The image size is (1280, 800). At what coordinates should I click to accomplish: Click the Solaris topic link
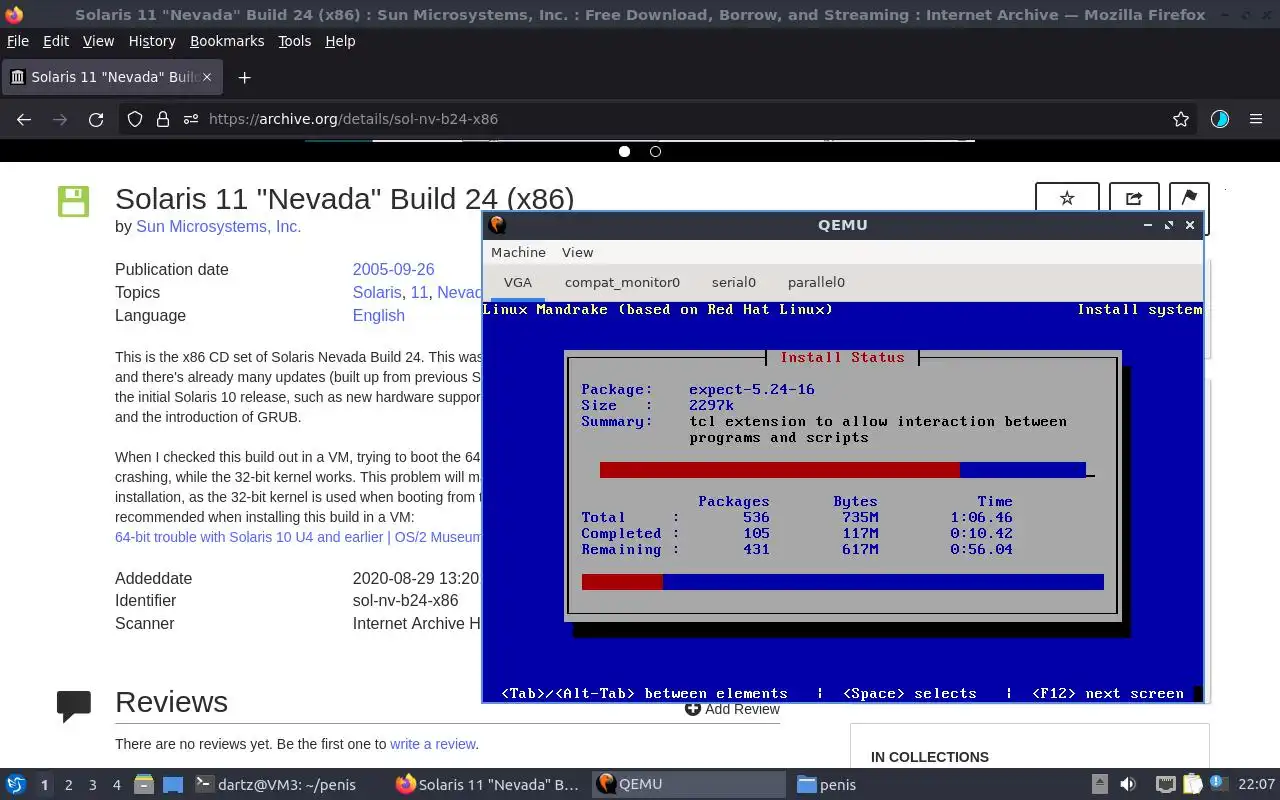(x=377, y=293)
